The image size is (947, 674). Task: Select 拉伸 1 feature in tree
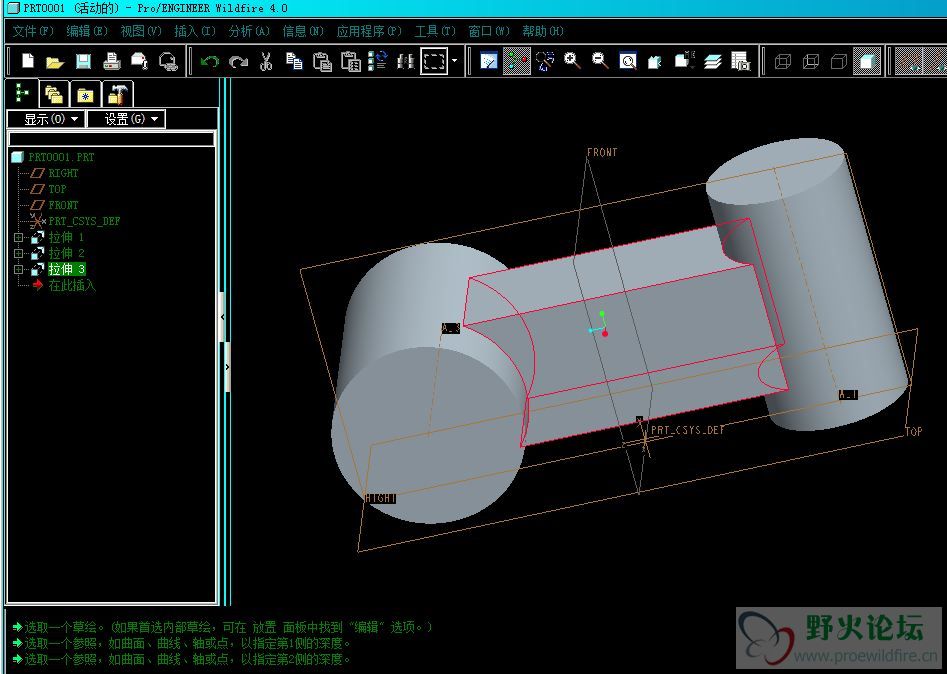[x=66, y=237]
